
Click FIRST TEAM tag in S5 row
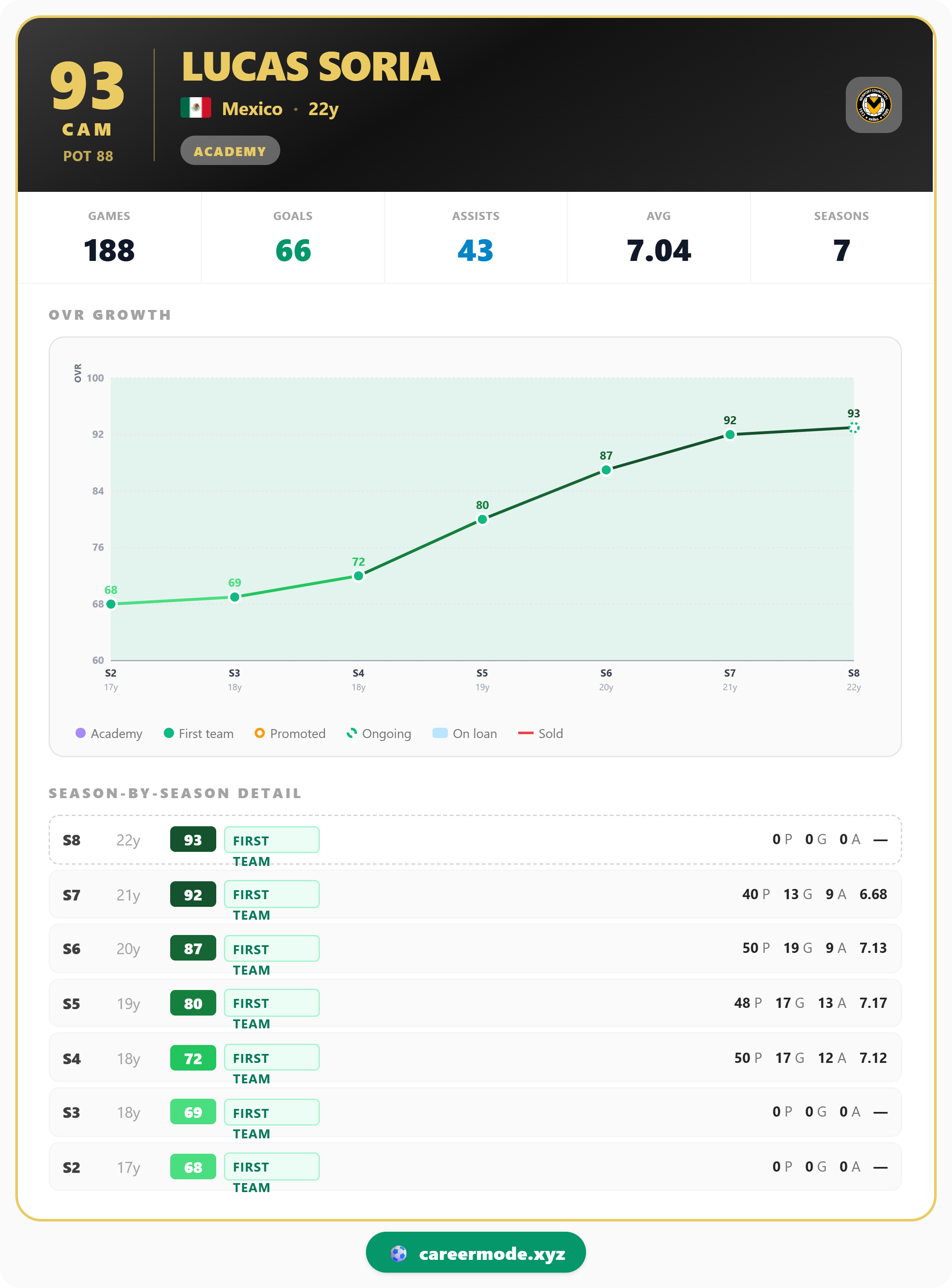272,1003
